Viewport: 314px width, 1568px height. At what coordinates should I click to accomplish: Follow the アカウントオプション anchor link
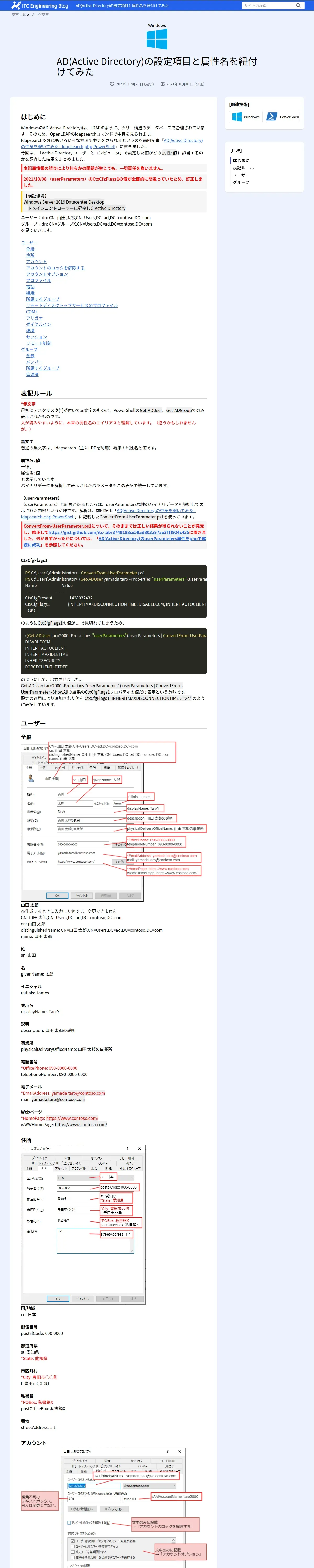(47, 274)
